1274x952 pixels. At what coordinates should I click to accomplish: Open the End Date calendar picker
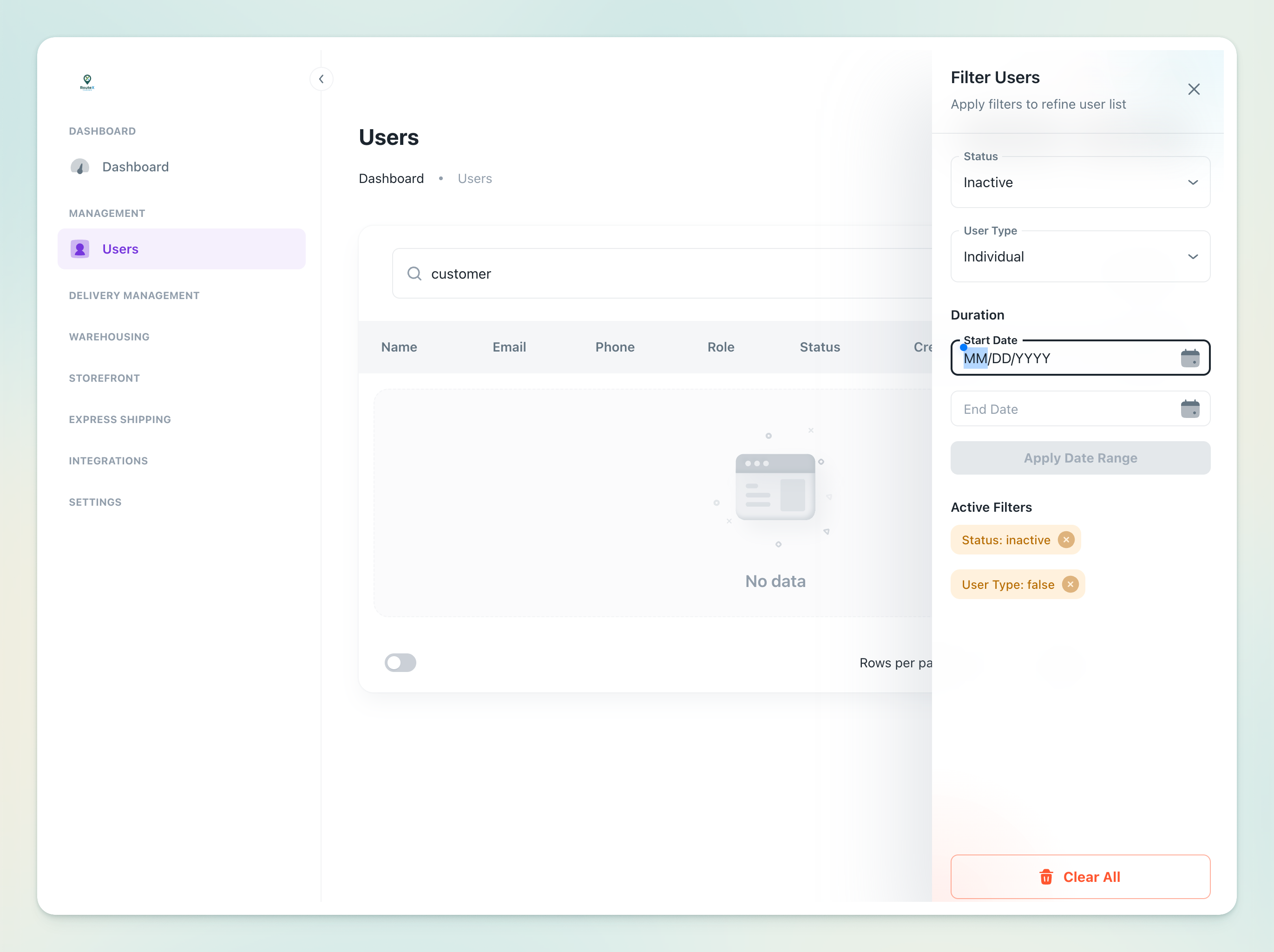1189,409
